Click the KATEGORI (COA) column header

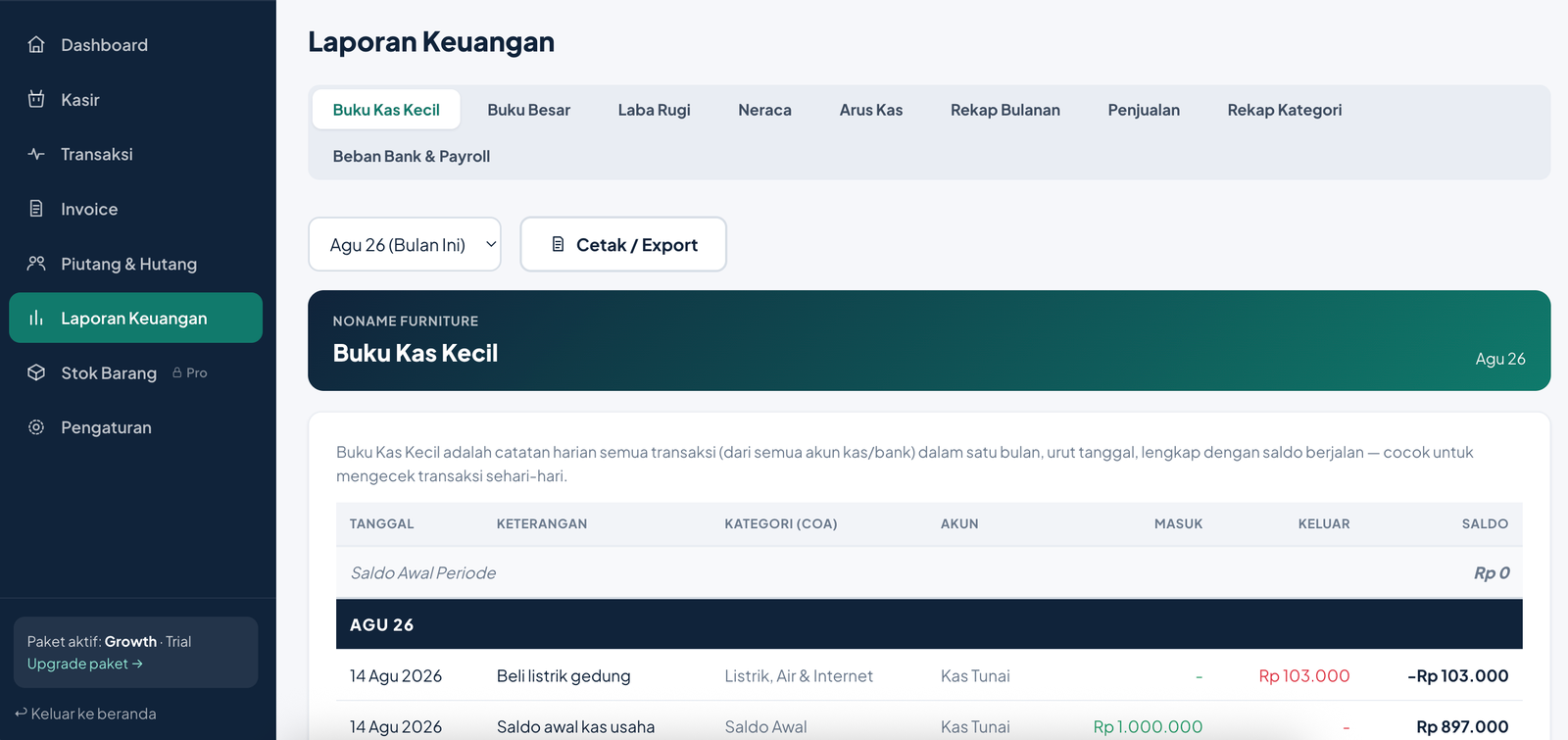coord(781,523)
